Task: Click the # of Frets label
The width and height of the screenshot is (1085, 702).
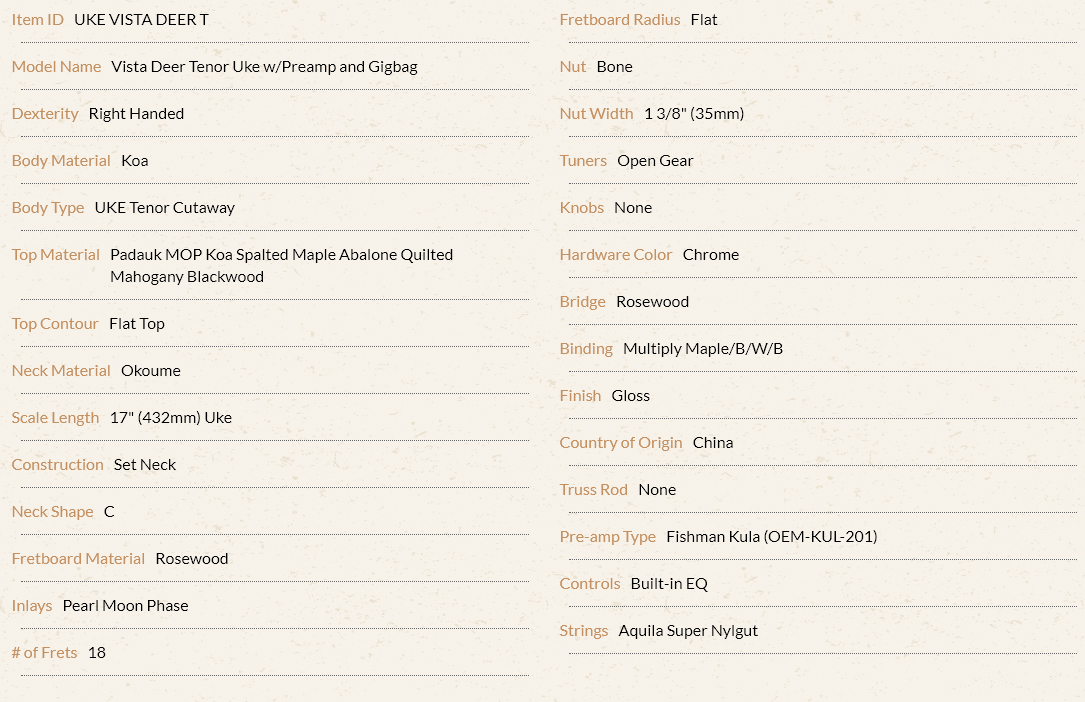Action: [x=44, y=653]
